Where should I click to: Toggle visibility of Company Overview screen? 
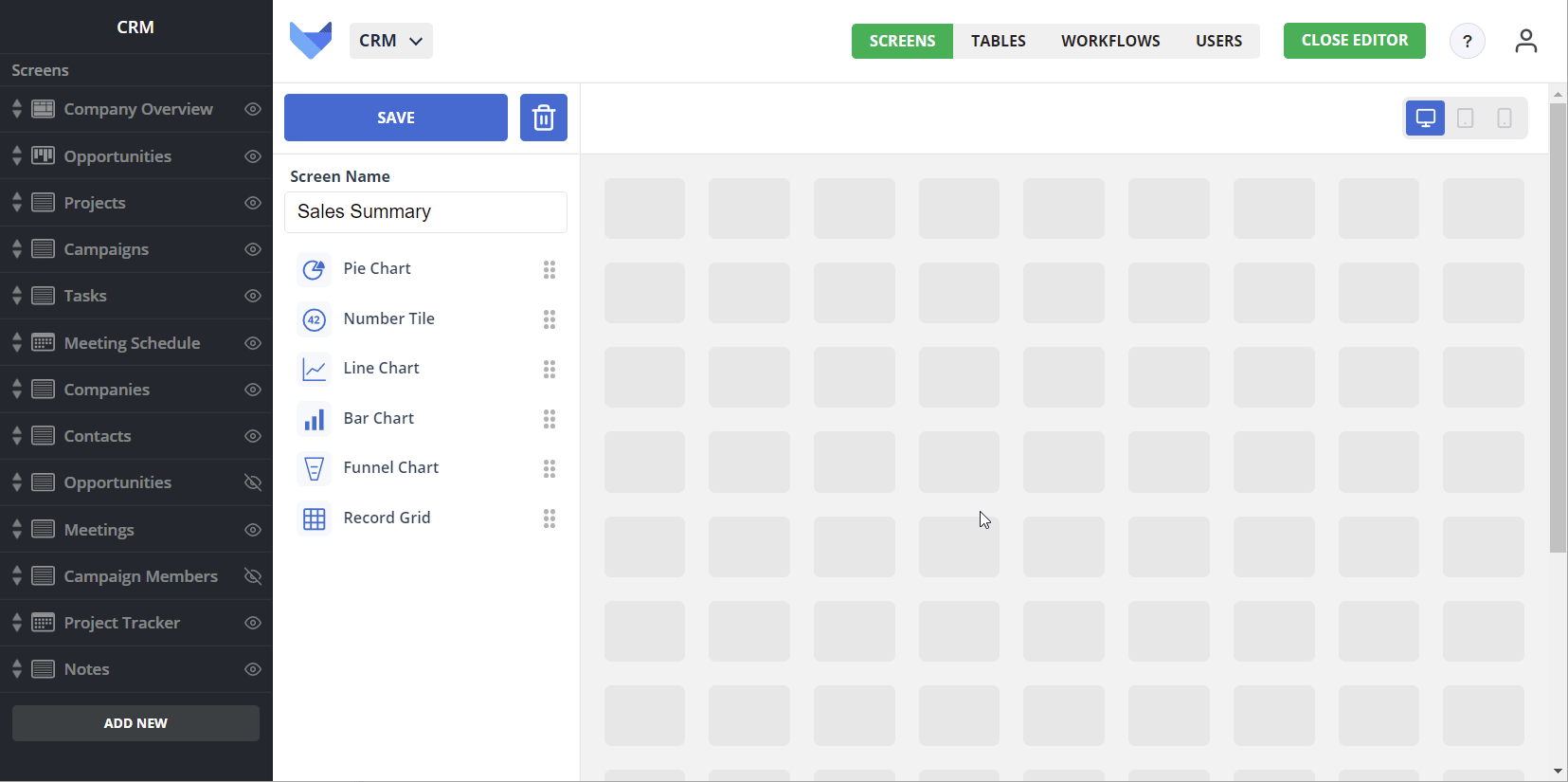coord(253,109)
